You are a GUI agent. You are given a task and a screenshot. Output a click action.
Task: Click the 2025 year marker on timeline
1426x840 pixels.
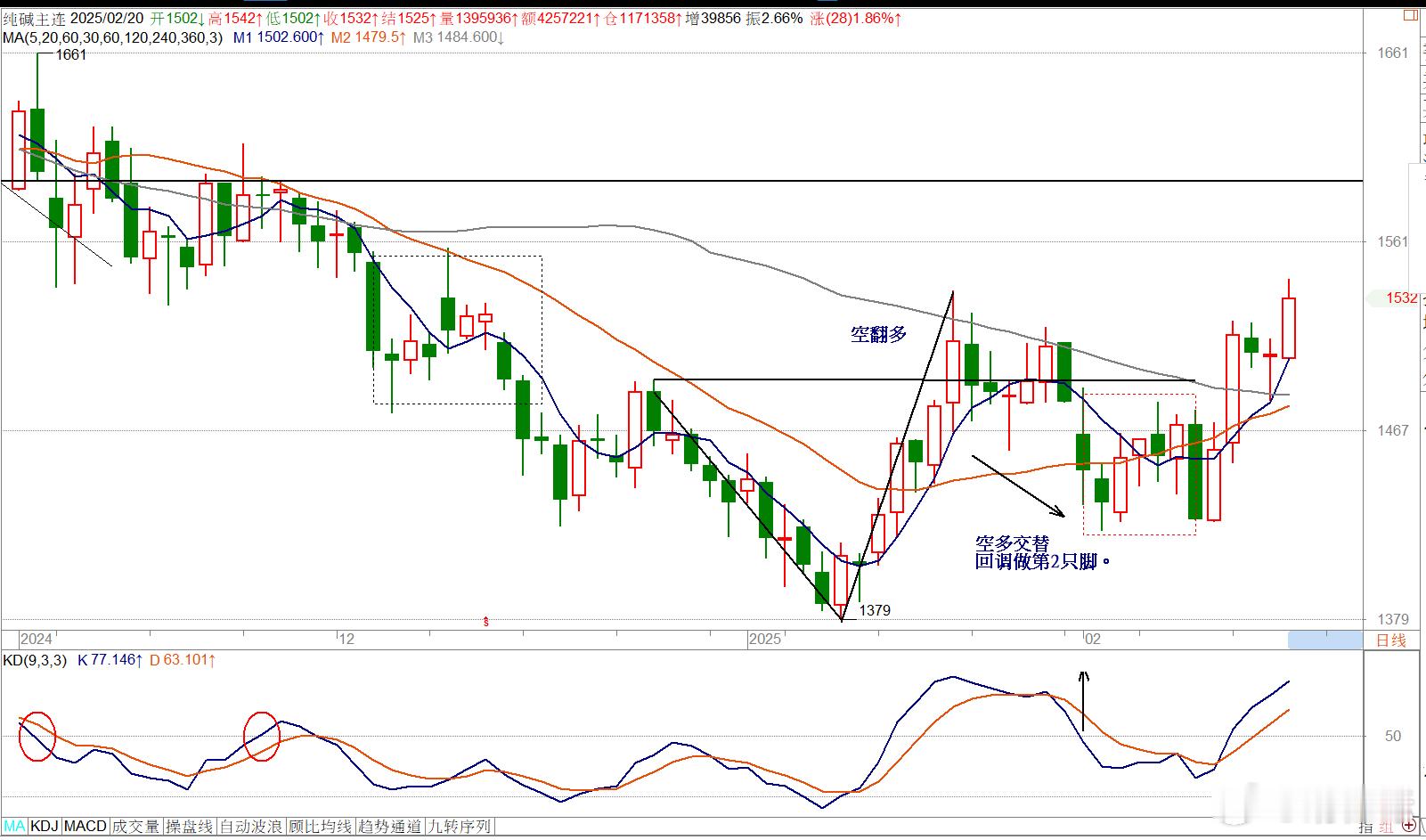click(765, 639)
